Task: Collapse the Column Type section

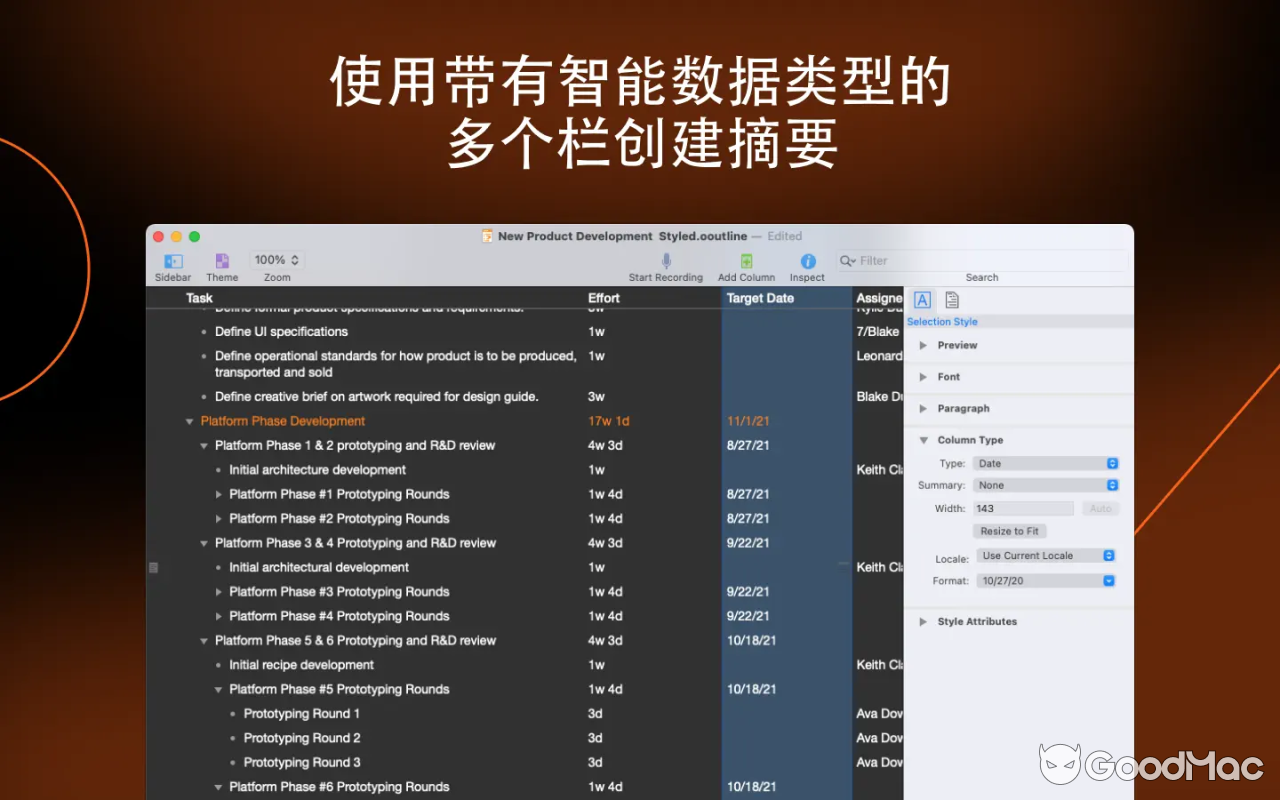Action: (x=924, y=440)
